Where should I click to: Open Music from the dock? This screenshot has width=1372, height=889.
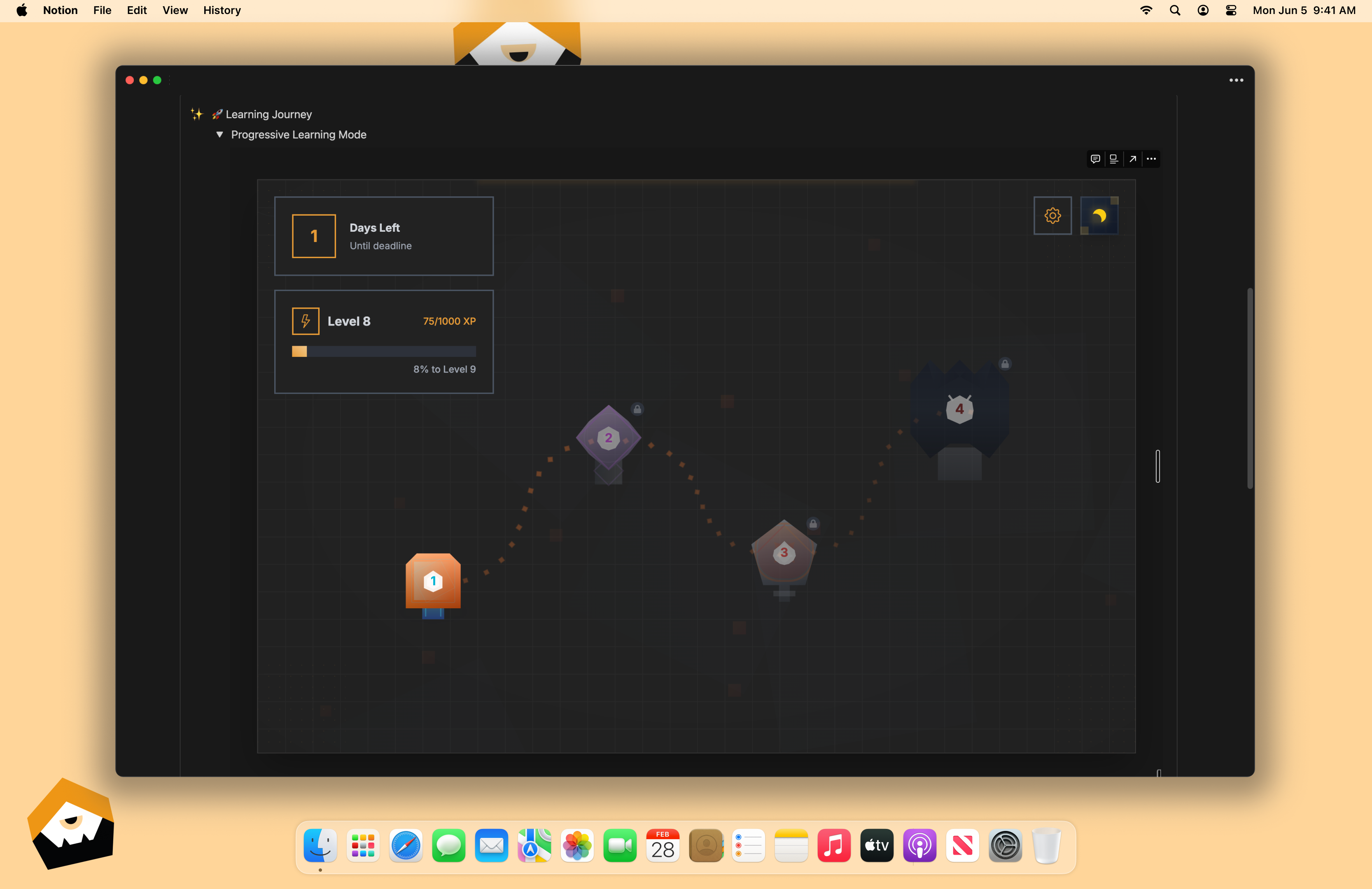(833, 845)
